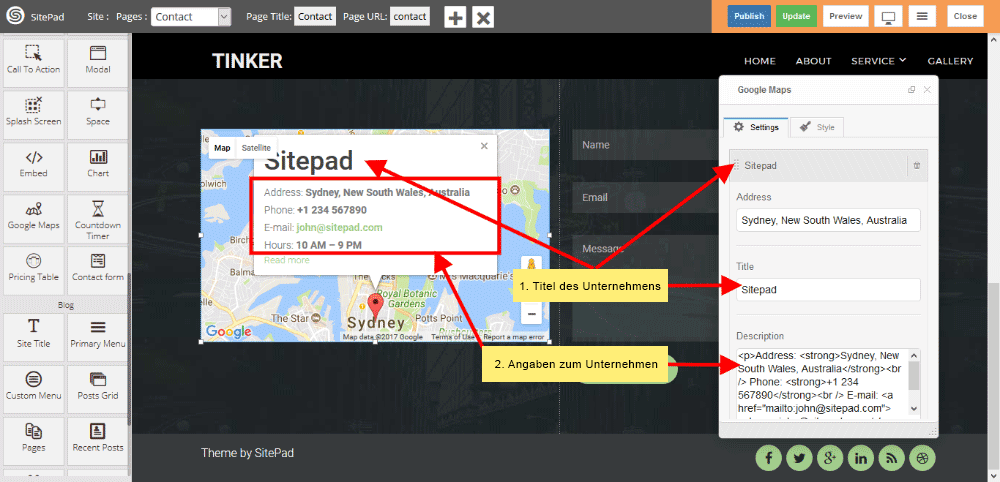1000x482 pixels.
Task: Switch to desktop view icon
Action: point(888,17)
